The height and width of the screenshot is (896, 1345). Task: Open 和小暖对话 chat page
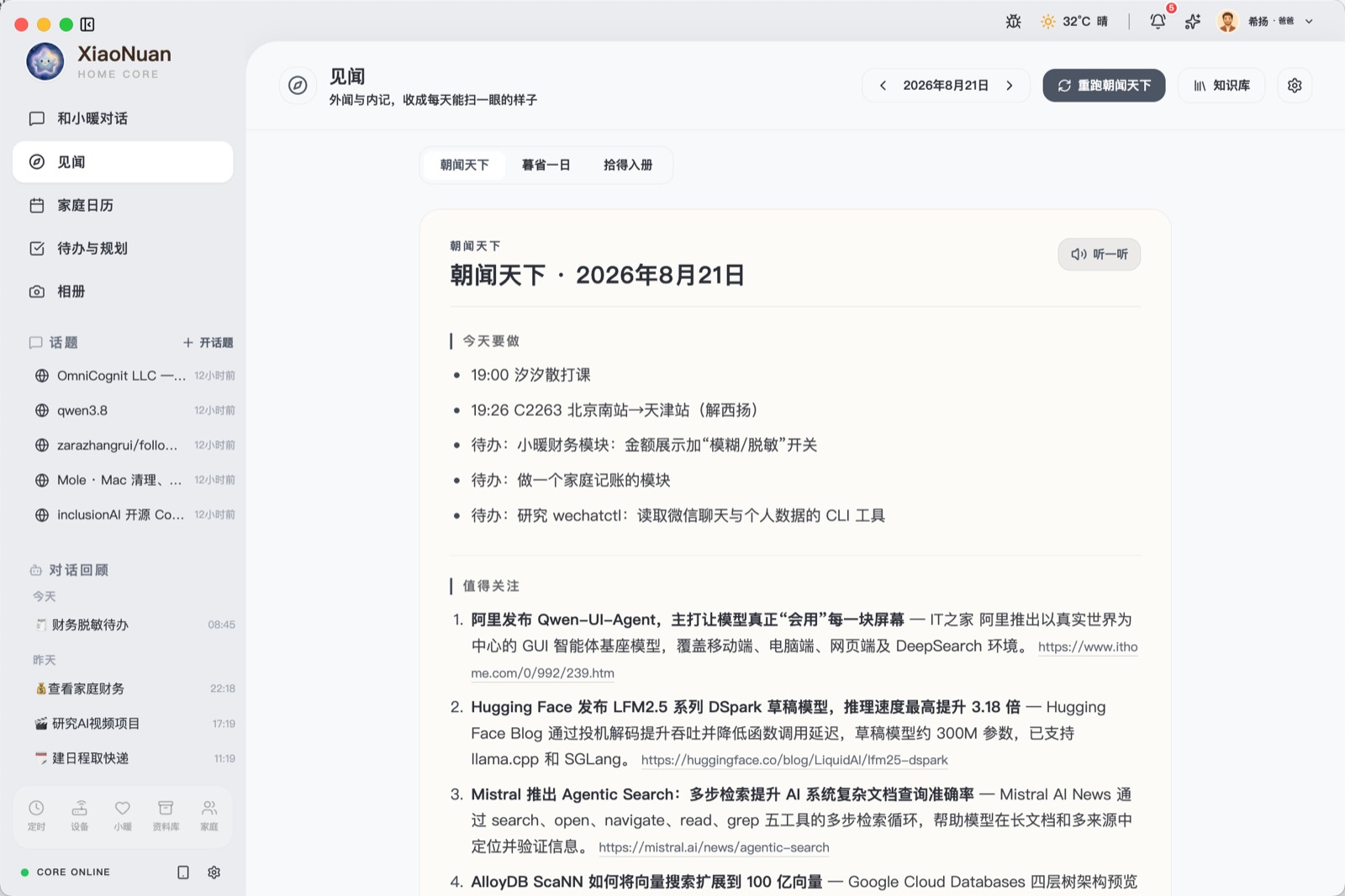pos(123,119)
